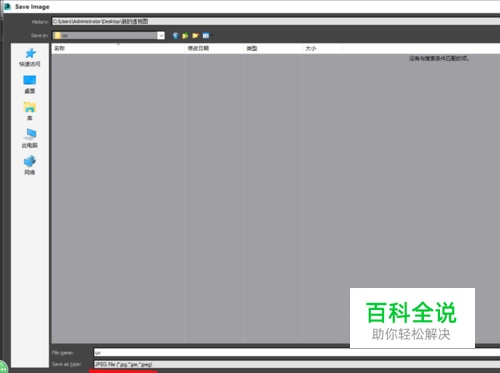Viewport: 500px width, 373px height.
Task: Create a new folder
Action: 195,35
